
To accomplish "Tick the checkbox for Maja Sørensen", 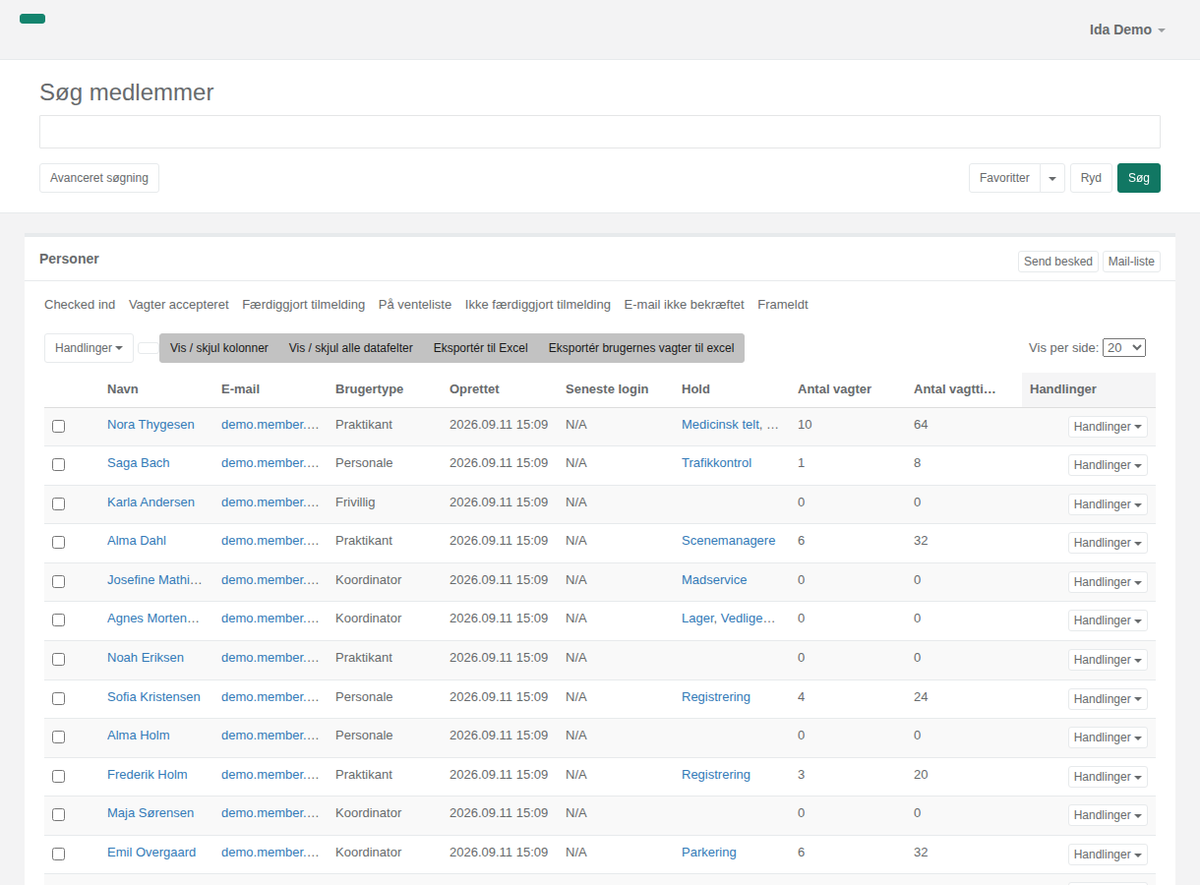I will tap(58, 815).
